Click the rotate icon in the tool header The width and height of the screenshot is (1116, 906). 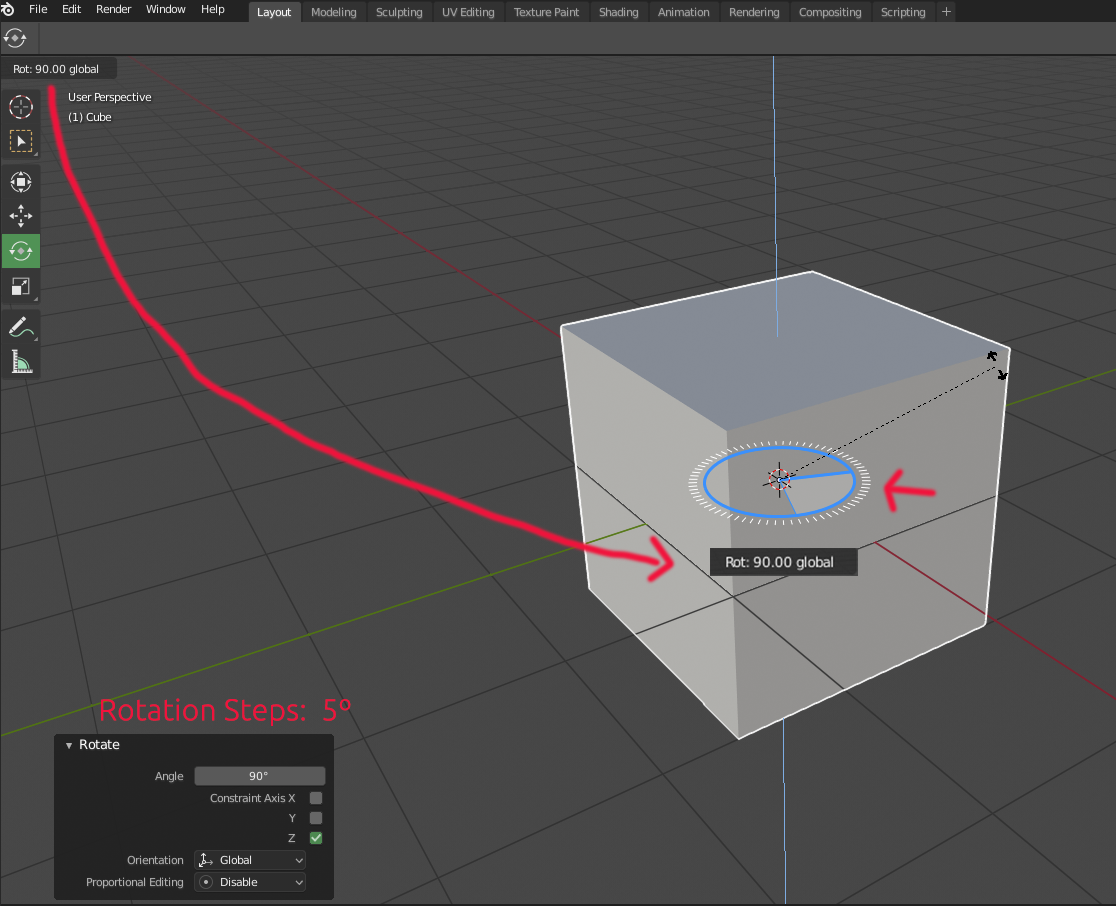click(x=15, y=38)
